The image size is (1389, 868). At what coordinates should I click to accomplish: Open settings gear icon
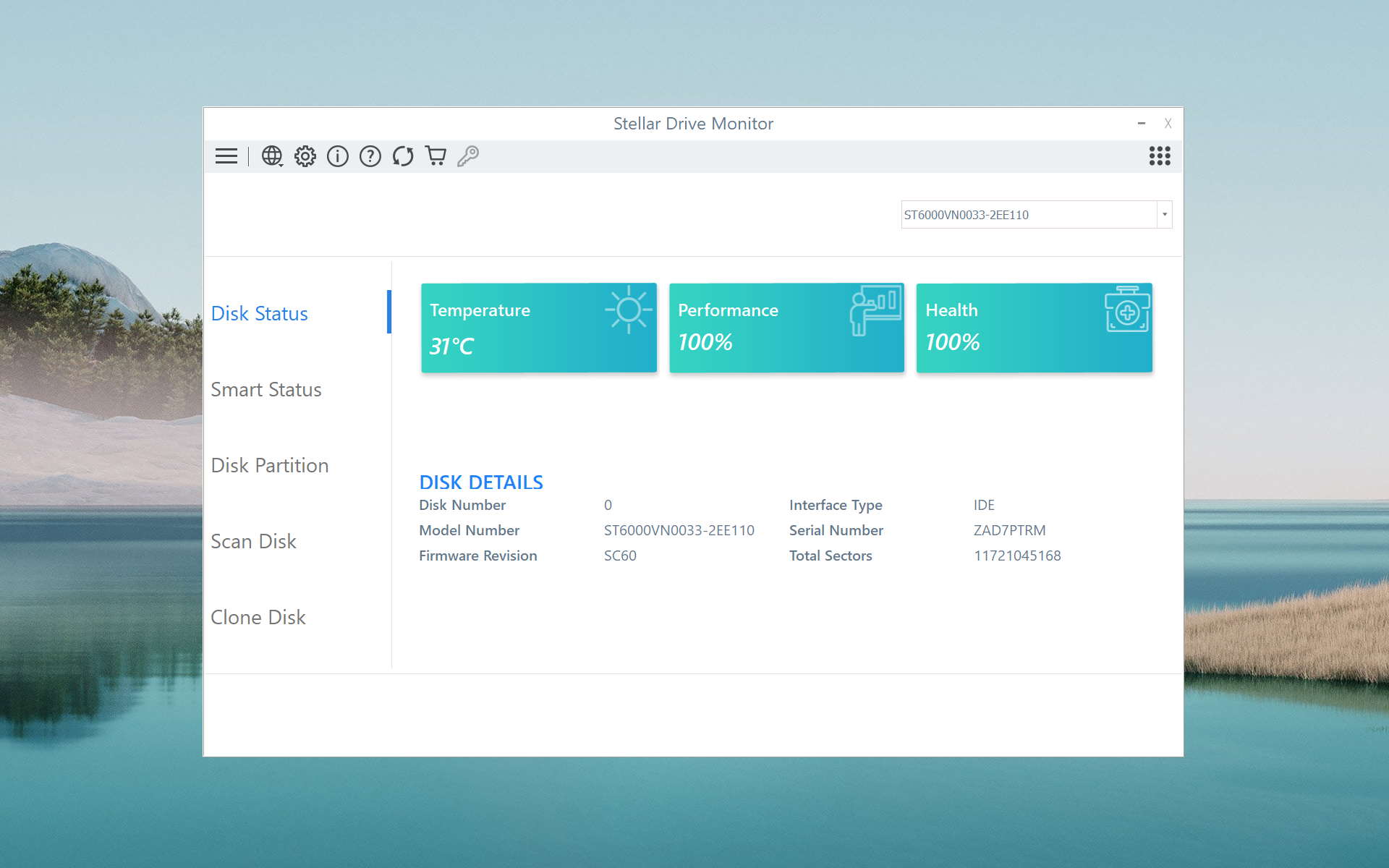click(305, 156)
